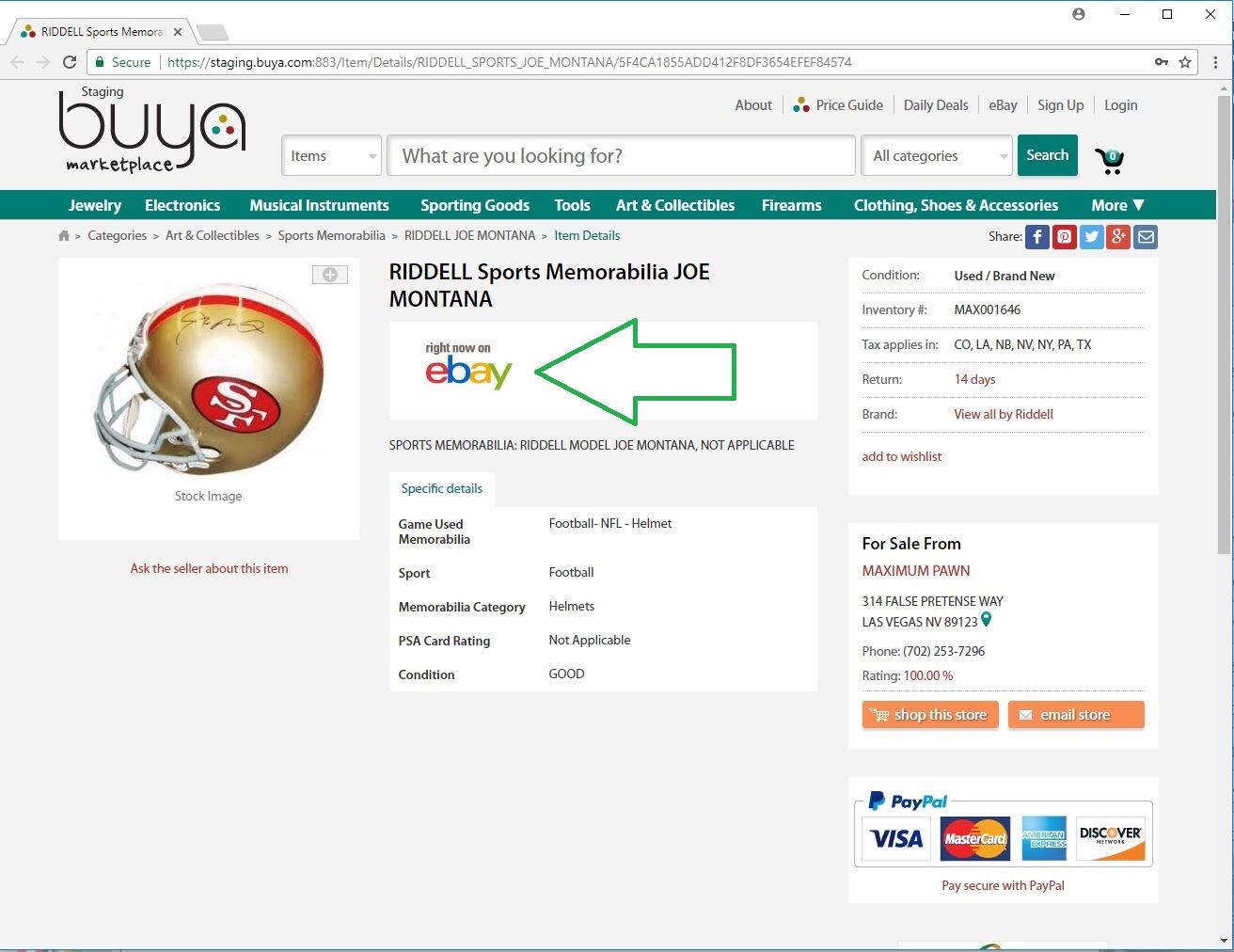Click the helmet stock image thumbnail
The height and width of the screenshot is (952, 1234).
tap(209, 378)
